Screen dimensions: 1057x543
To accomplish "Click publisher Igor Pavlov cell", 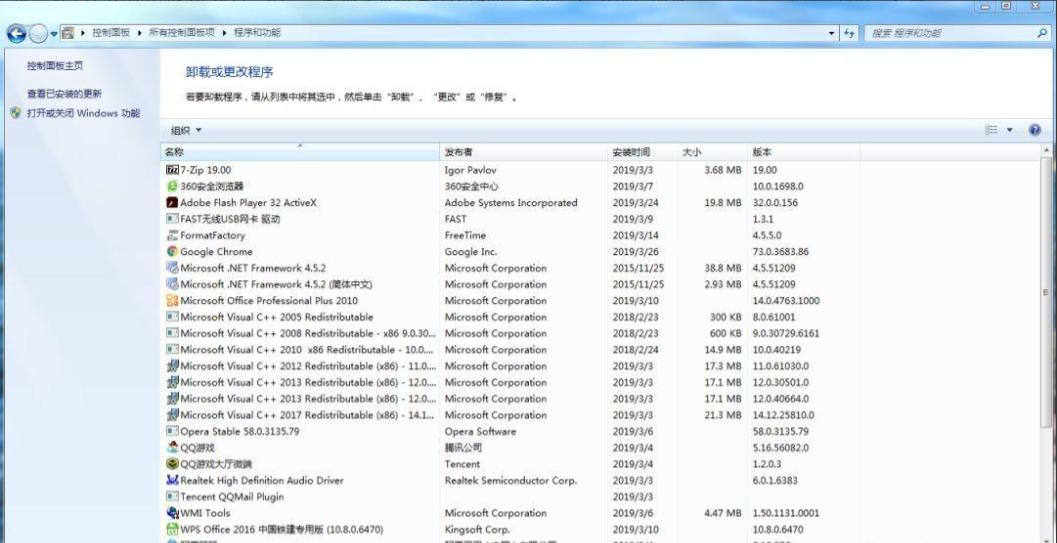I will pyautogui.click(x=471, y=170).
